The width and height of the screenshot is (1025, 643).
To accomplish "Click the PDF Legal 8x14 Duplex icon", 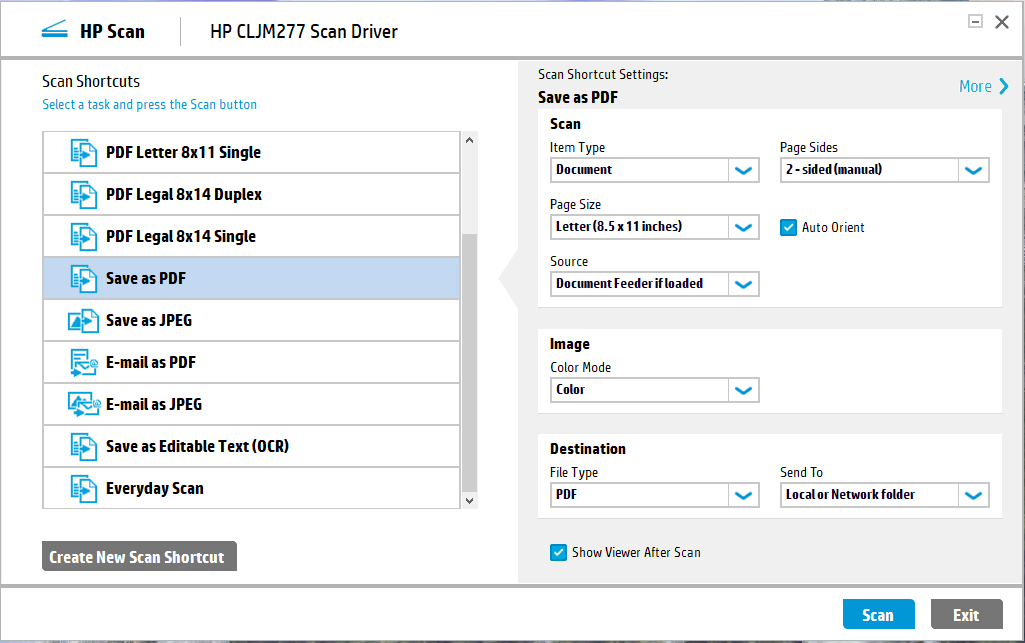I will (84, 195).
